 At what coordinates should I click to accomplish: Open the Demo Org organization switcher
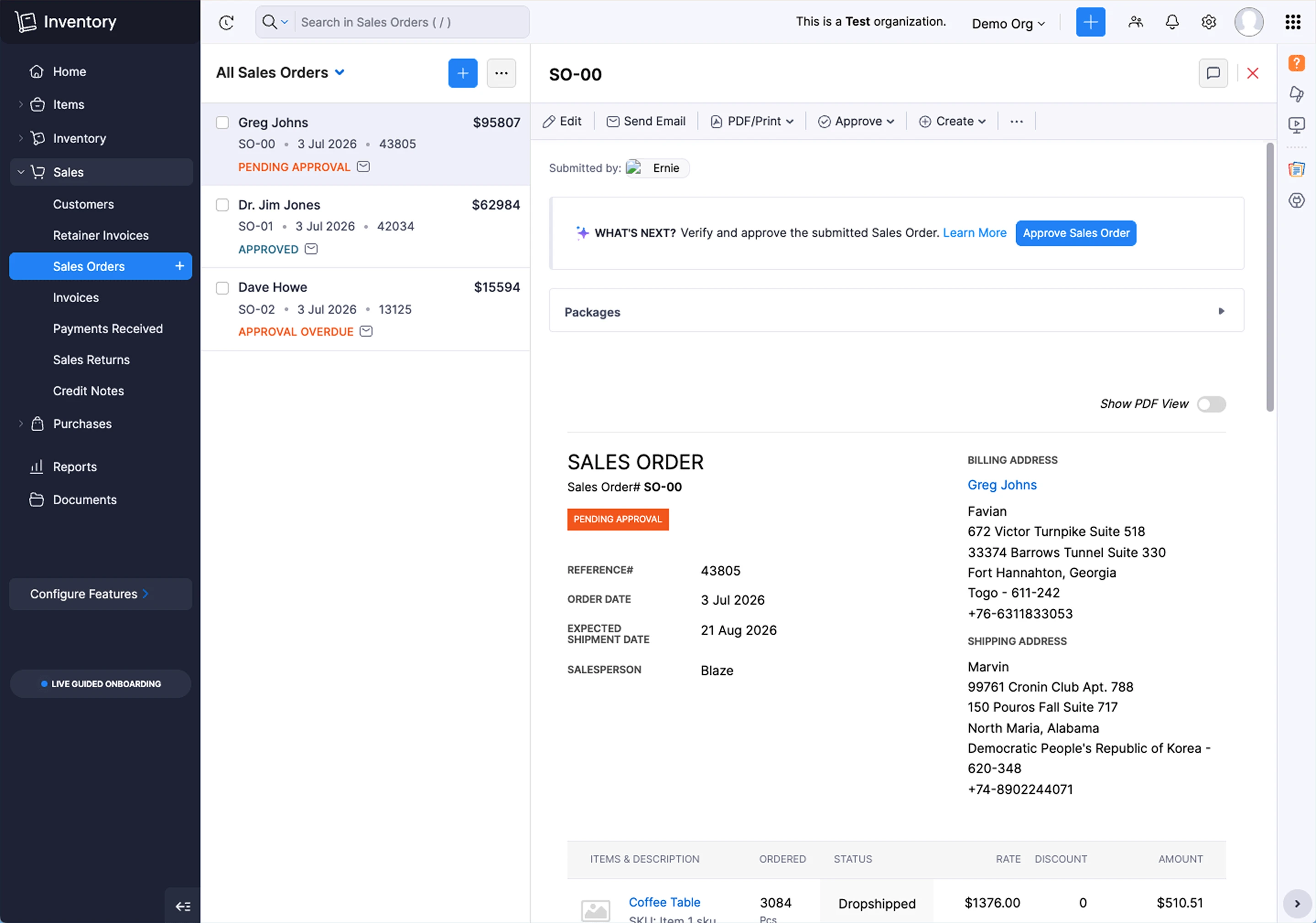click(1008, 23)
